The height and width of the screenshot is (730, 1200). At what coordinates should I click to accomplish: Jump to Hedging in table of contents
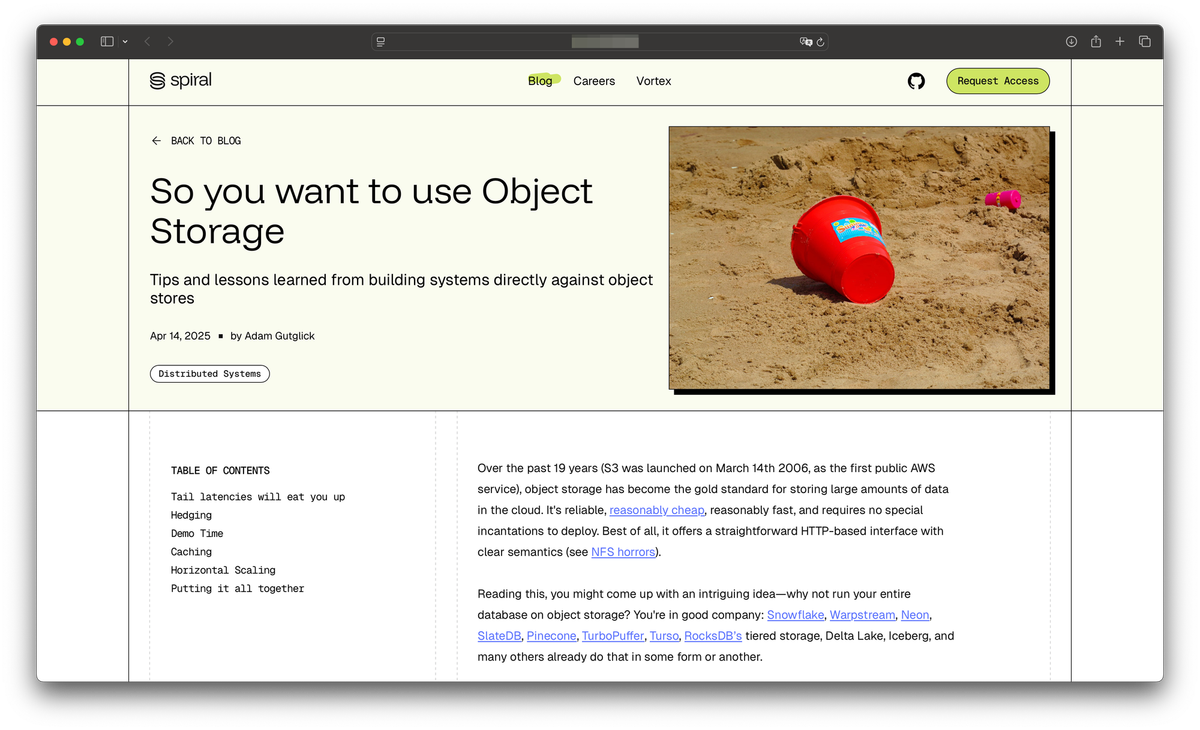[191, 515]
